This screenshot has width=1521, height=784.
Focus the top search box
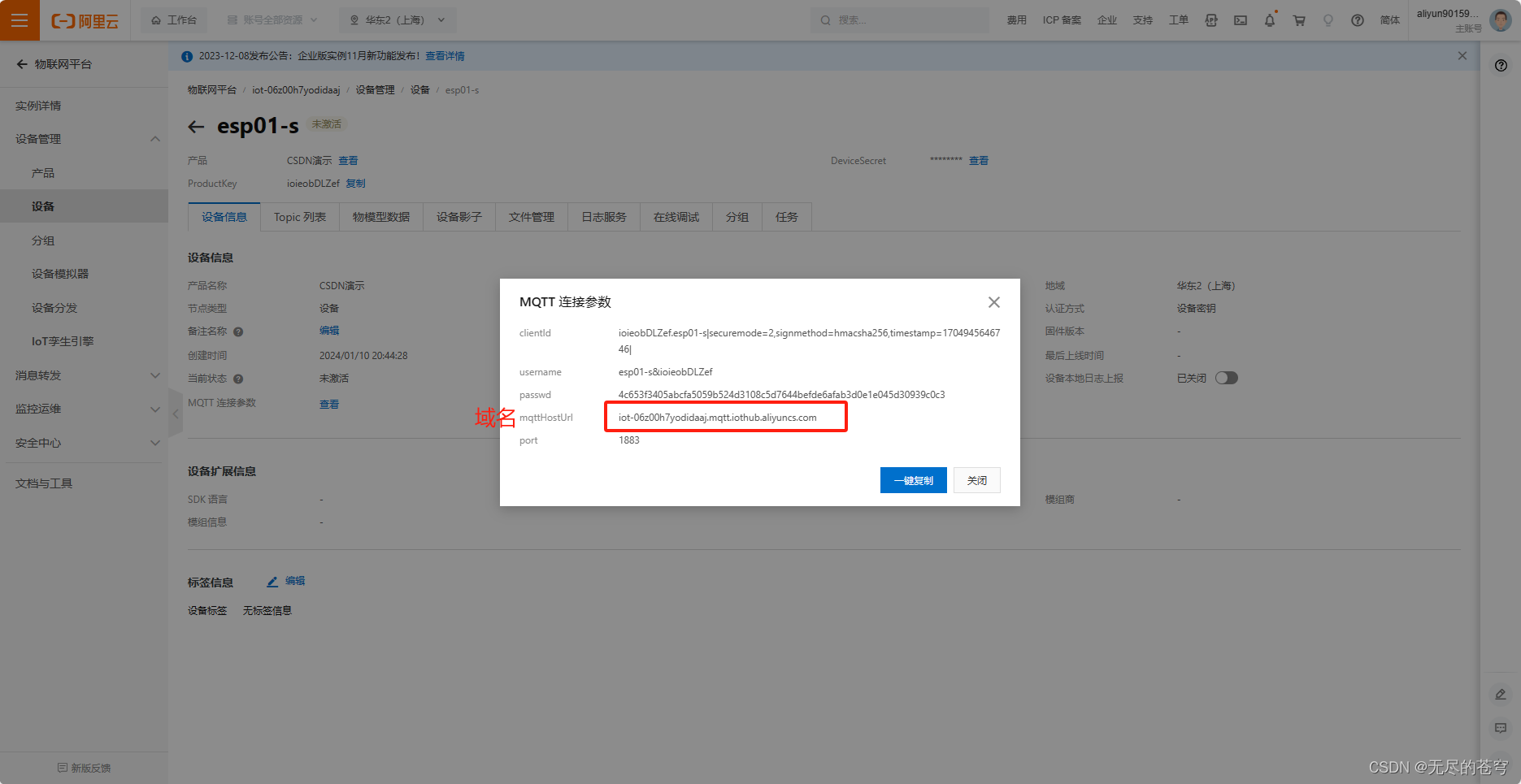point(899,20)
